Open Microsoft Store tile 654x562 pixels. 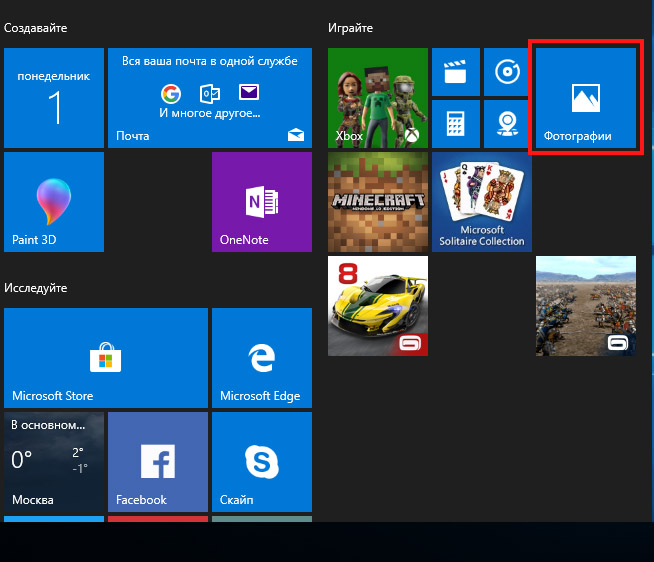(x=106, y=358)
